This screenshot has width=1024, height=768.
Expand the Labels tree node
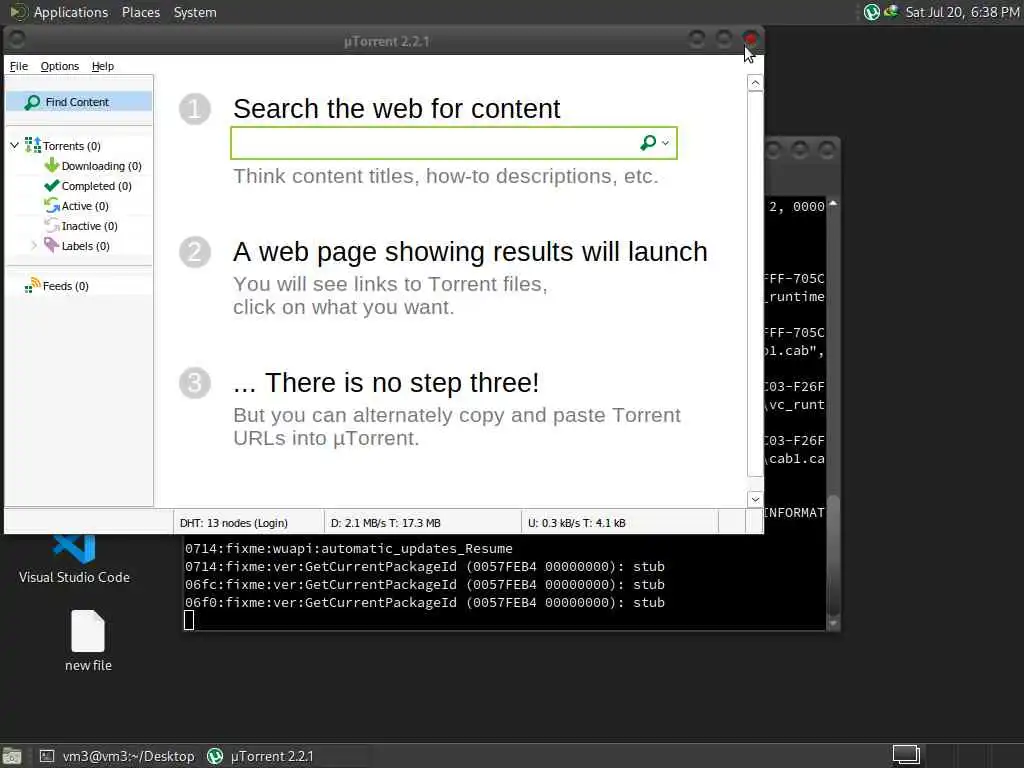(34, 246)
